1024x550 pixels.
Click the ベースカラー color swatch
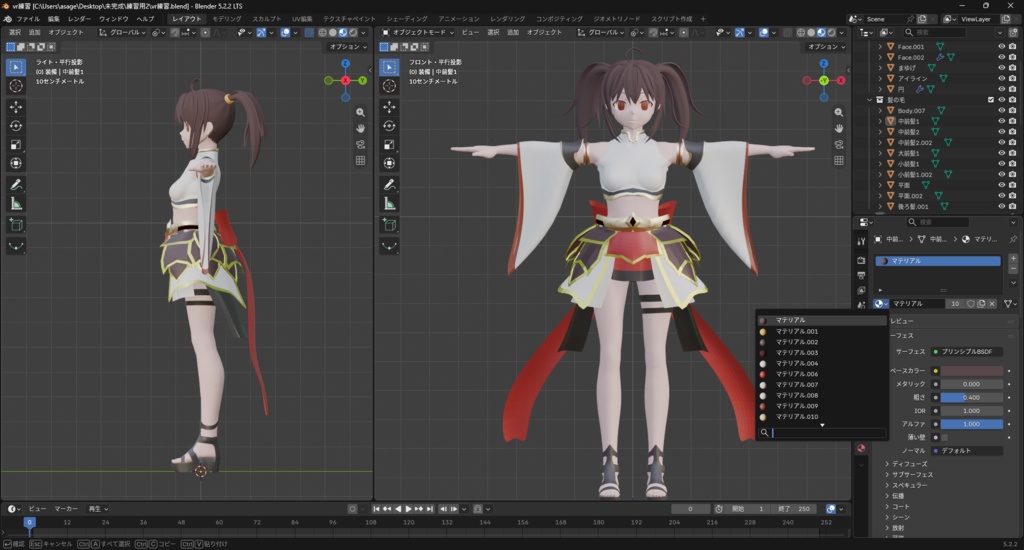pyautogui.click(x=972, y=370)
